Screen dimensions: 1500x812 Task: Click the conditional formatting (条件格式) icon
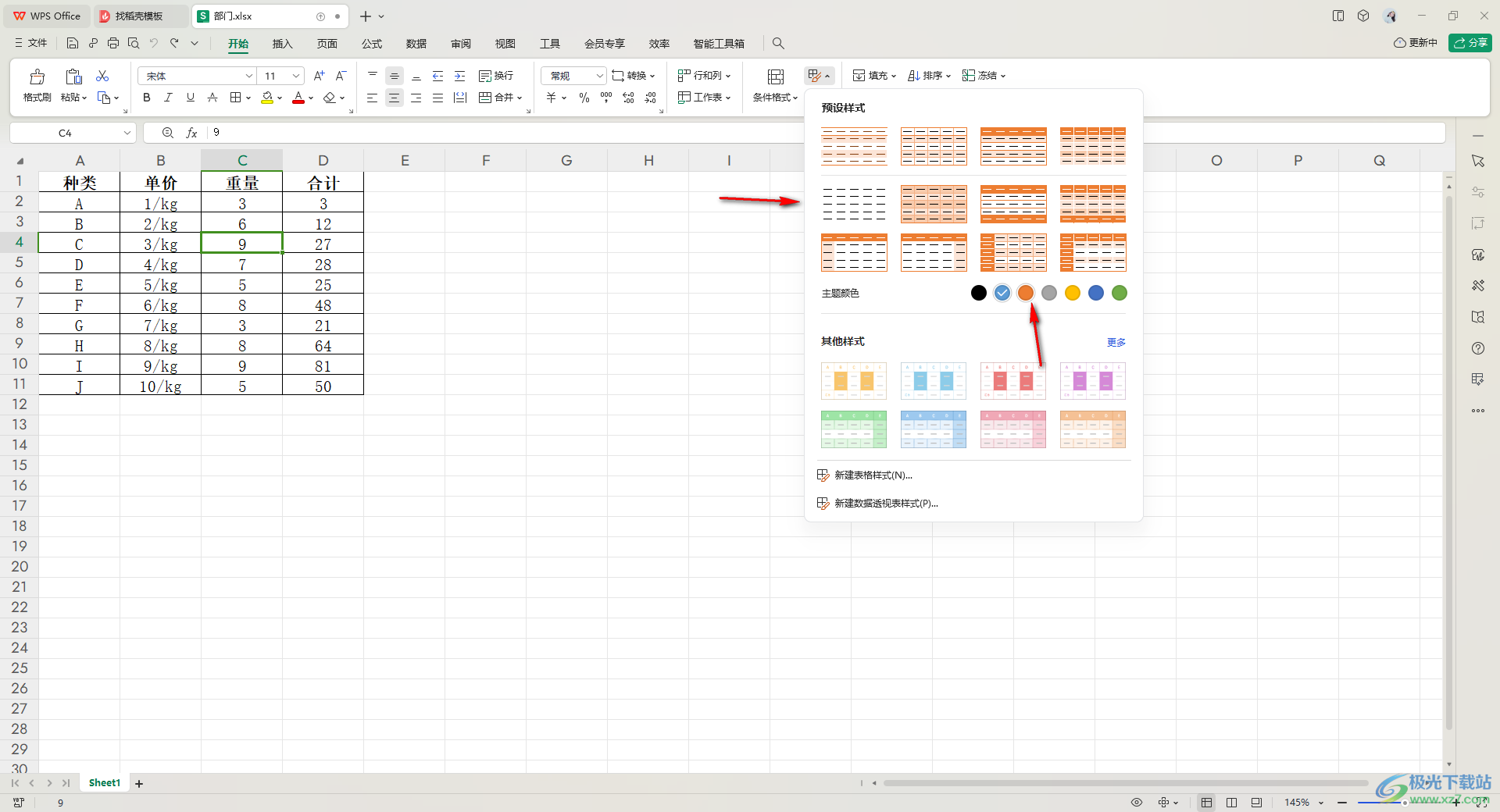tap(775, 77)
